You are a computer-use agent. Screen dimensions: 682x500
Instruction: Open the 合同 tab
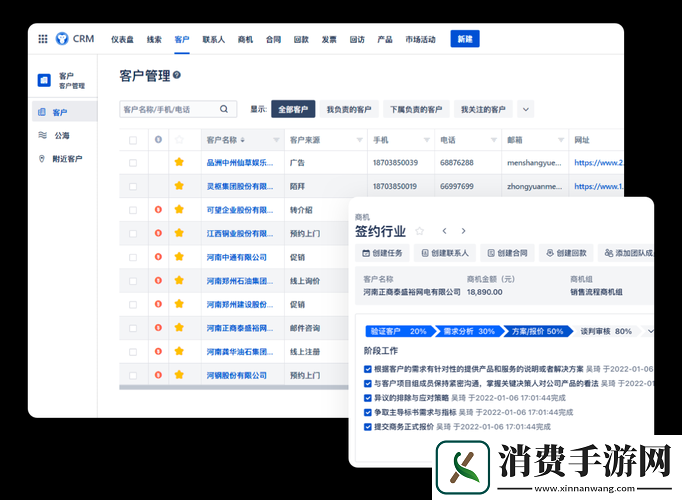point(274,40)
